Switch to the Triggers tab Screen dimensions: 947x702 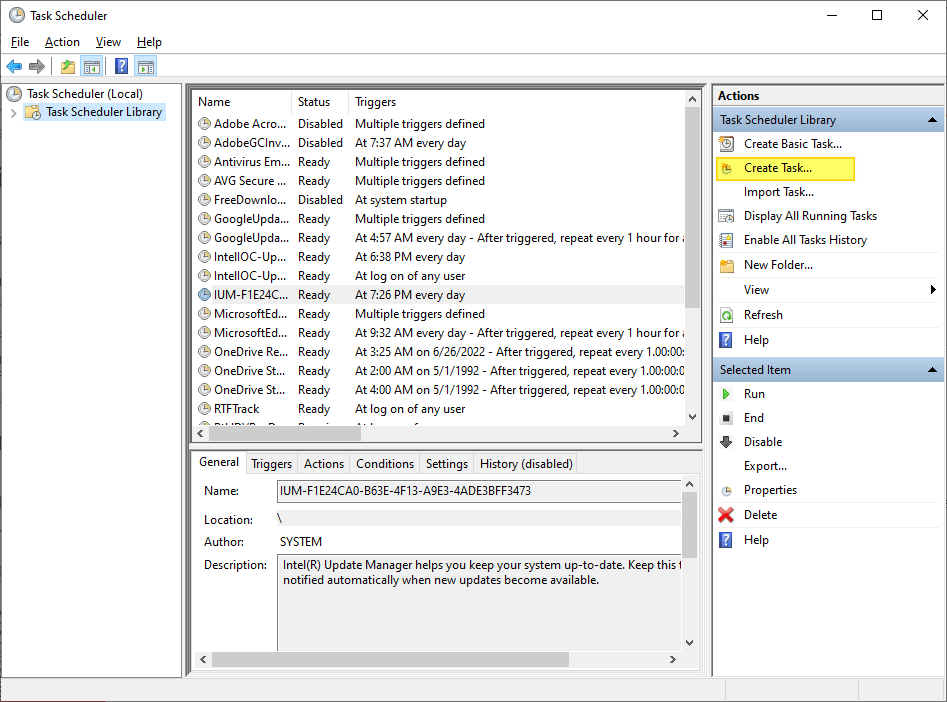coord(271,463)
